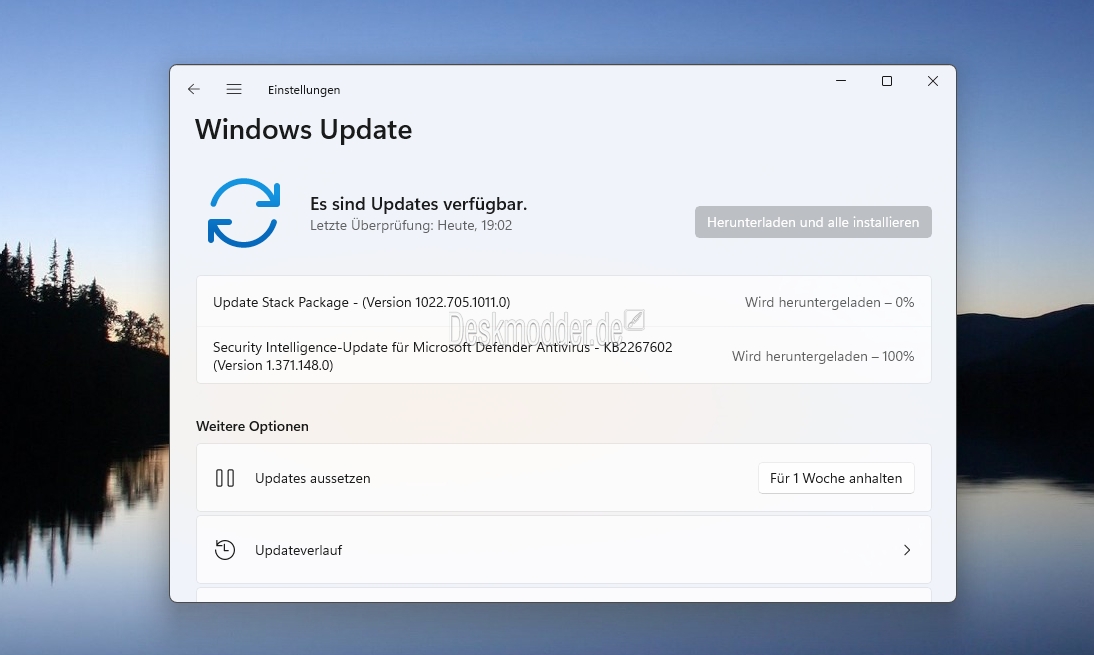
Task: Click the 'Es sind Updates verfügbar.' heading
Action: pyautogui.click(x=419, y=204)
